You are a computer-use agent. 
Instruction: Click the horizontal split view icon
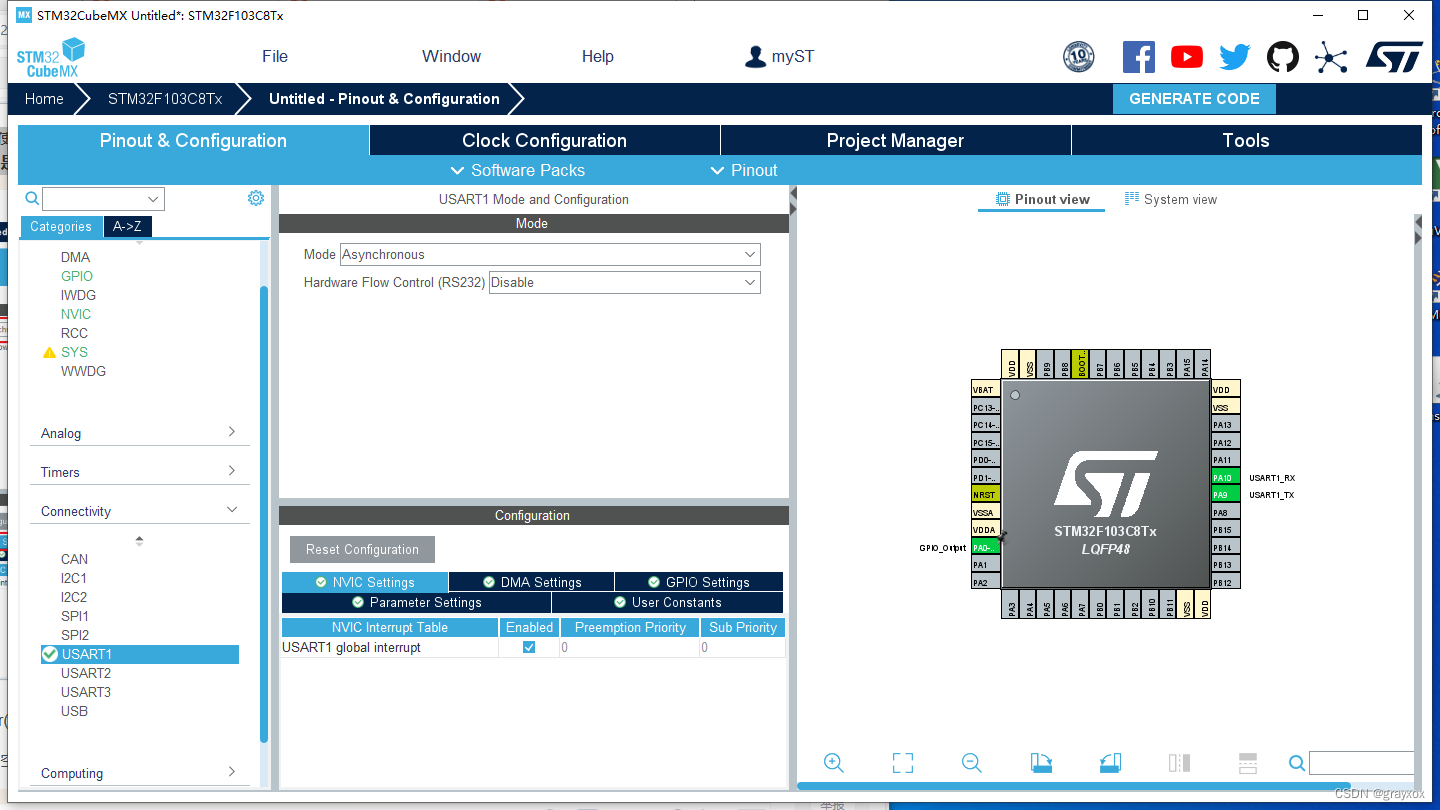point(1247,763)
